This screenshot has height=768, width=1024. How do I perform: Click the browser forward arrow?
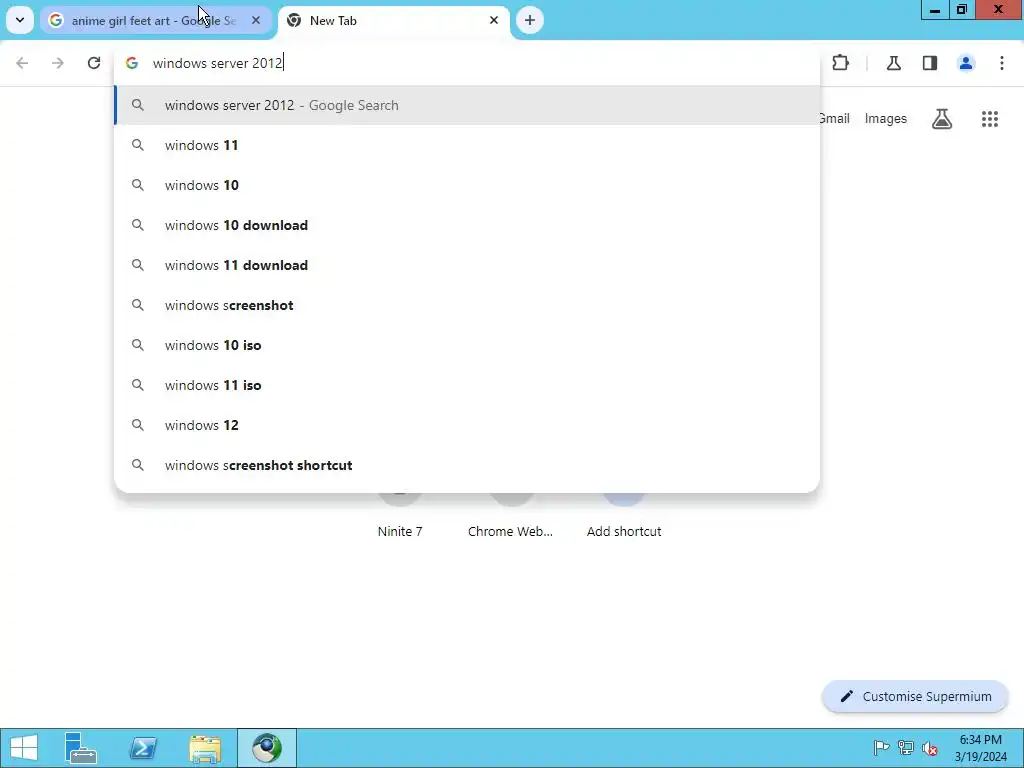(58, 63)
